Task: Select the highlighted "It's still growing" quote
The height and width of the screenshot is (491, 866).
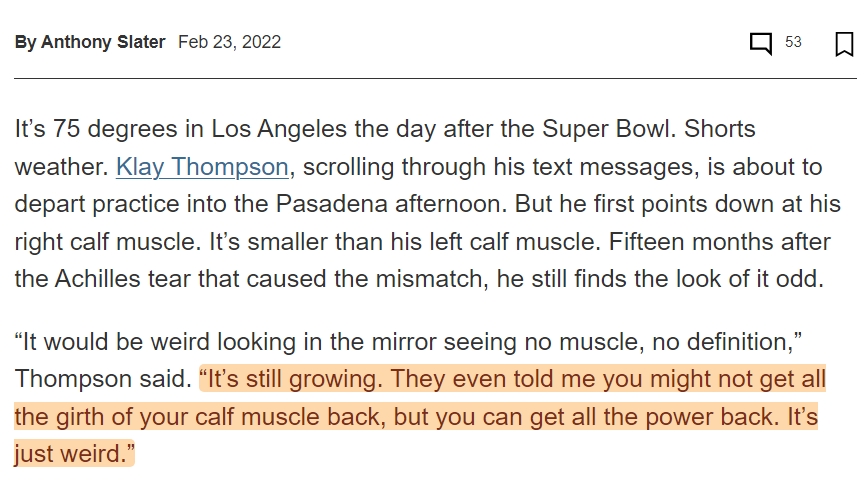Action: tap(291, 379)
